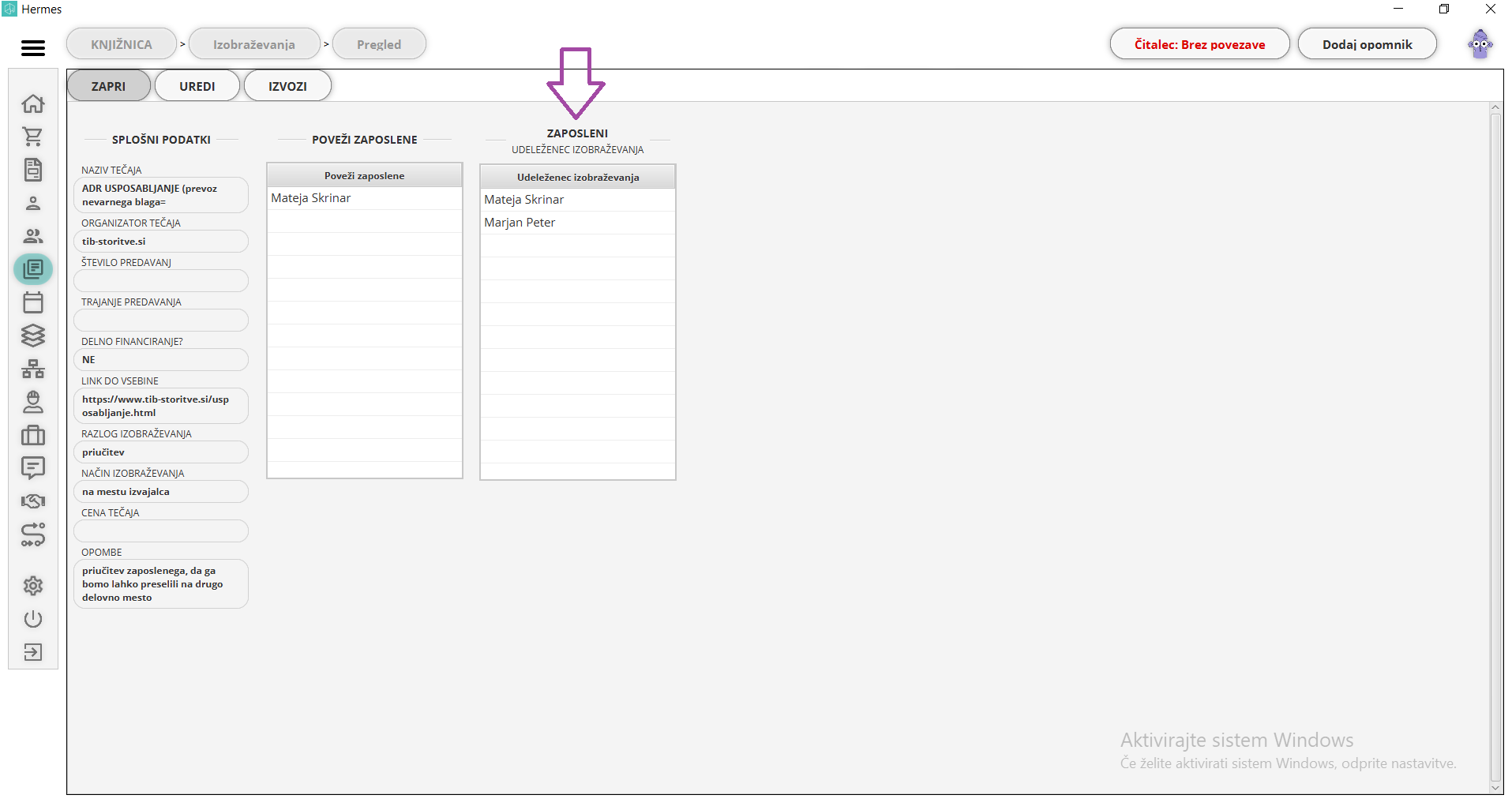Open the handshake sidebar icon
Viewport: 1512px width, 810px height.
pyautogui.click(x=33, y=501)
